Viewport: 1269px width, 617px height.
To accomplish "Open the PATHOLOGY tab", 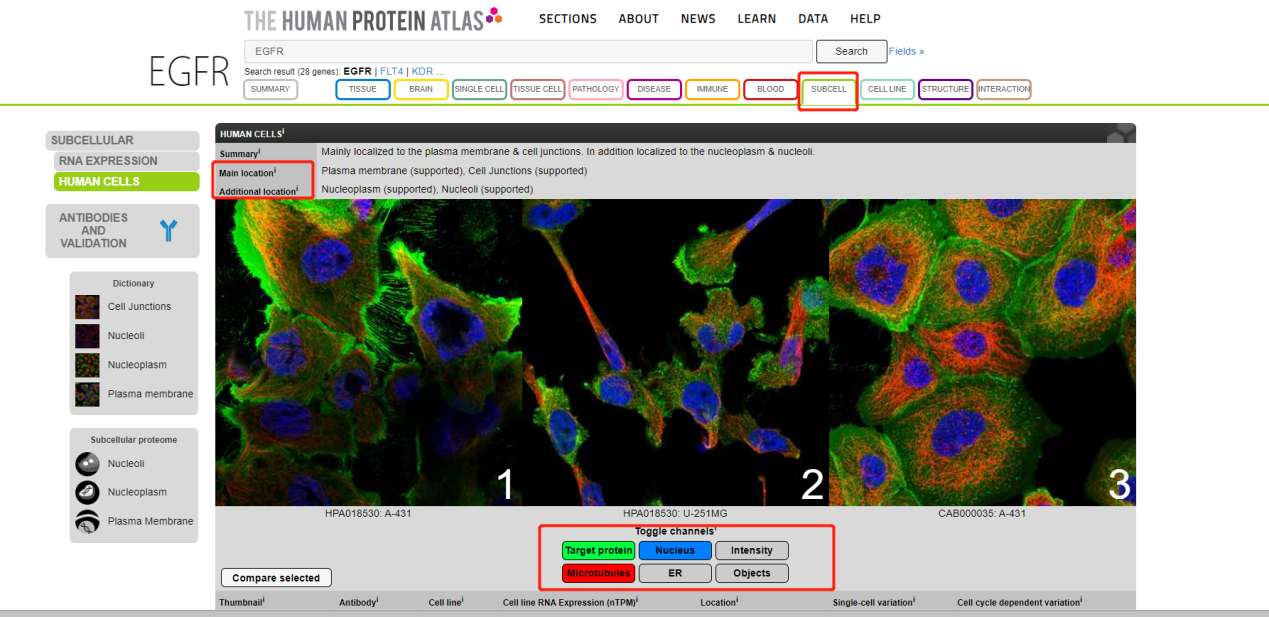I will [x=596, y=89].
